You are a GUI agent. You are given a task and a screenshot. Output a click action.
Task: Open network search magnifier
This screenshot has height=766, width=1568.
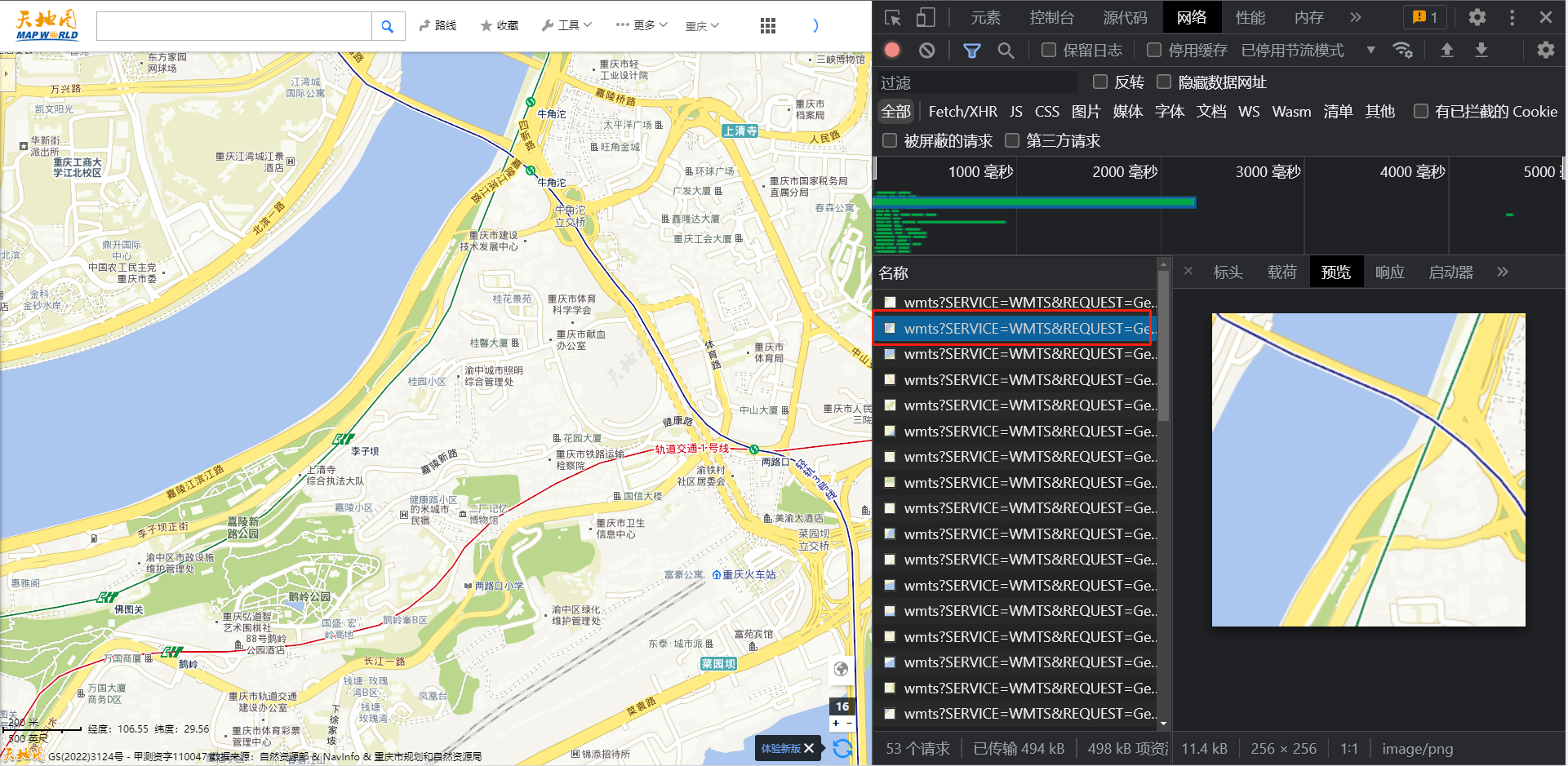click(1006, 51)
